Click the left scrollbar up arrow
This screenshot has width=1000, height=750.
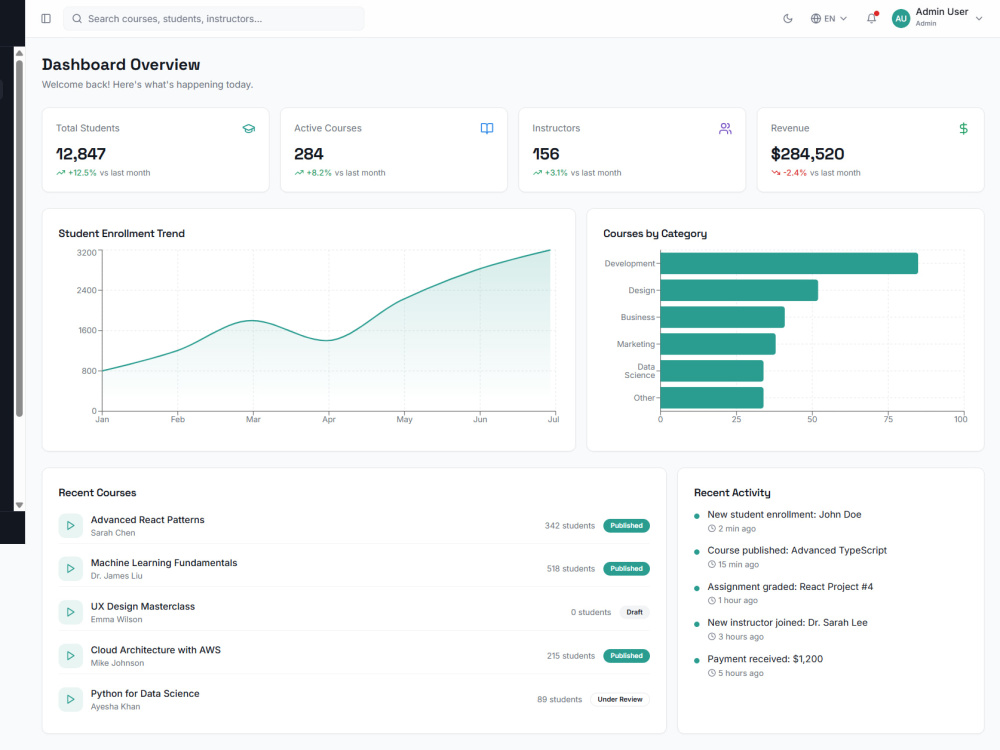pos(19,54)
